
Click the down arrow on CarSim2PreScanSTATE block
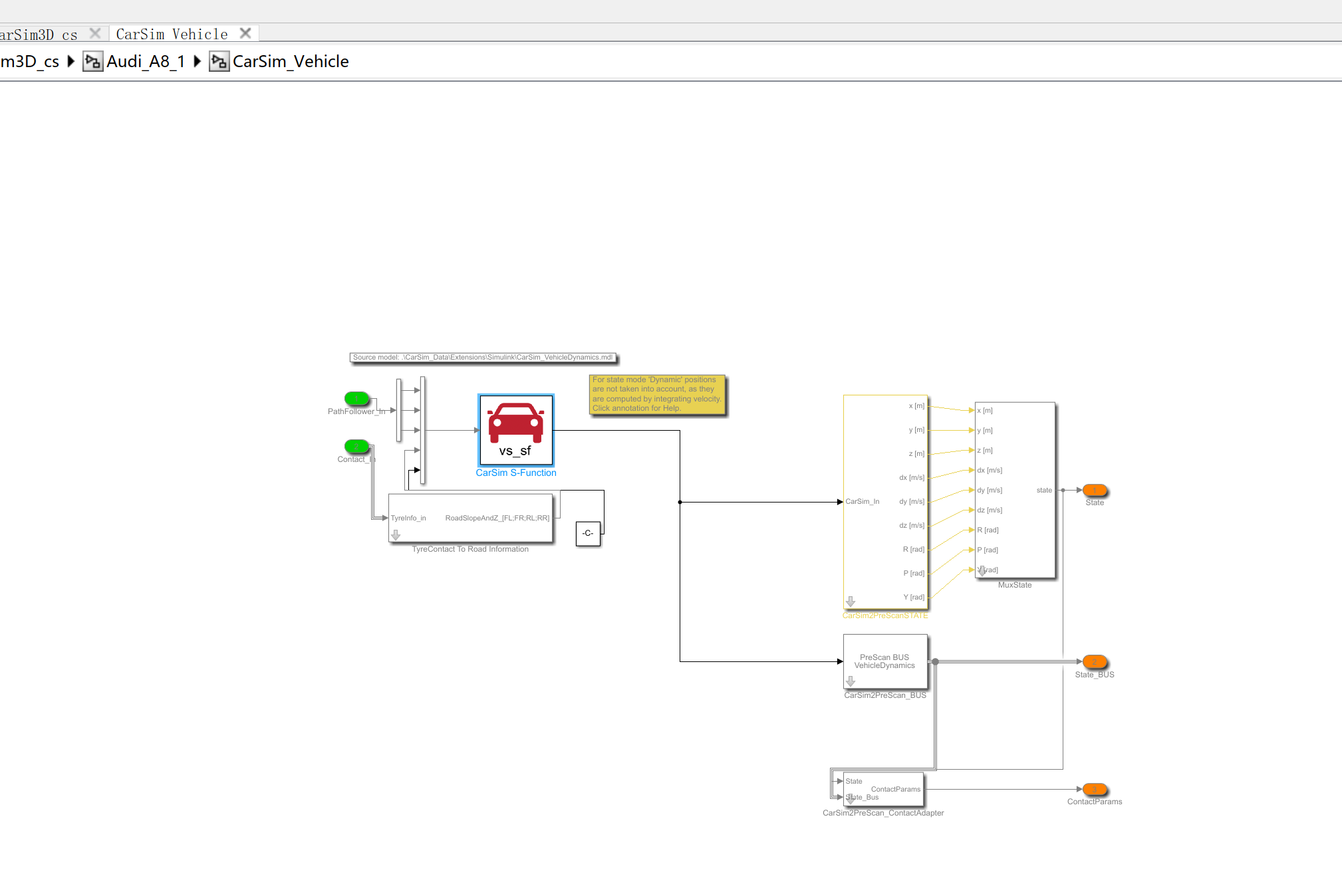coord(851,602)
